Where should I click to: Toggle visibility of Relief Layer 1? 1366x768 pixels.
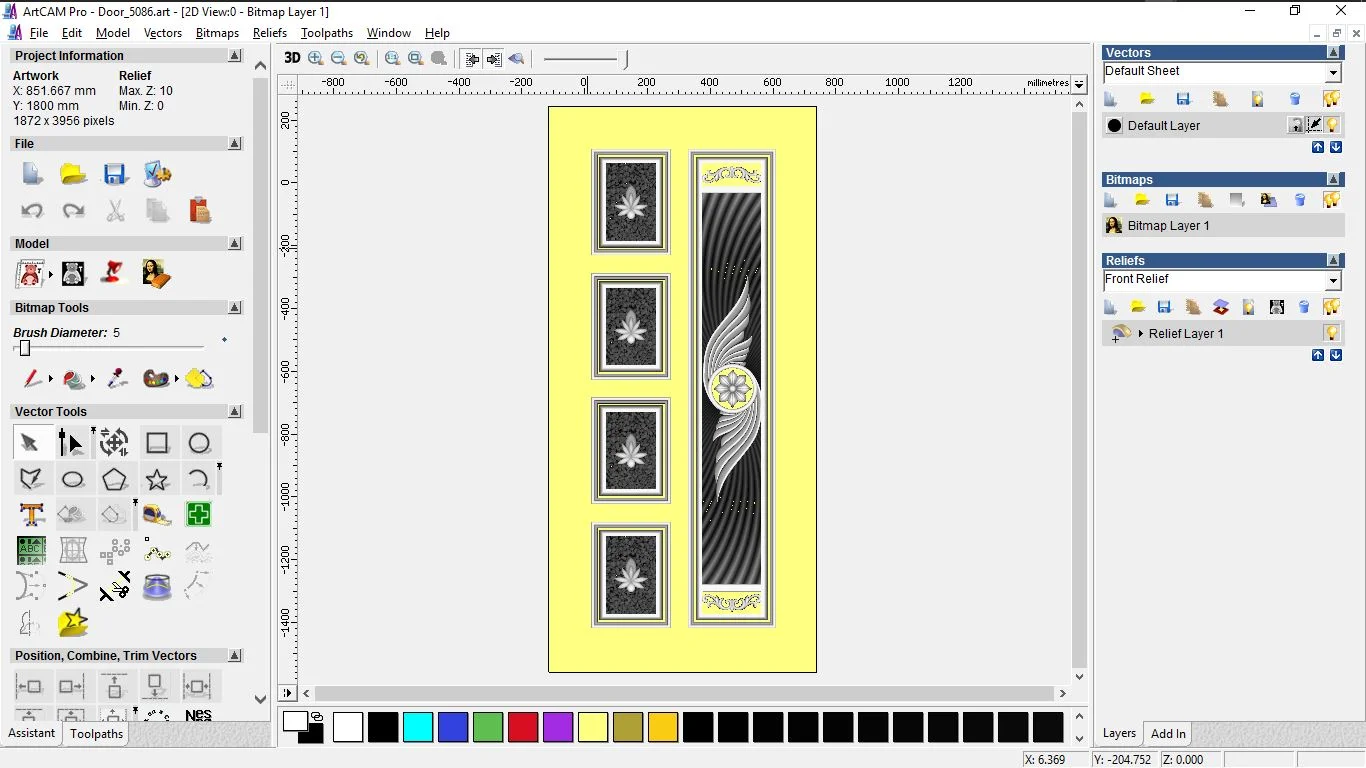pos(1332,332)
